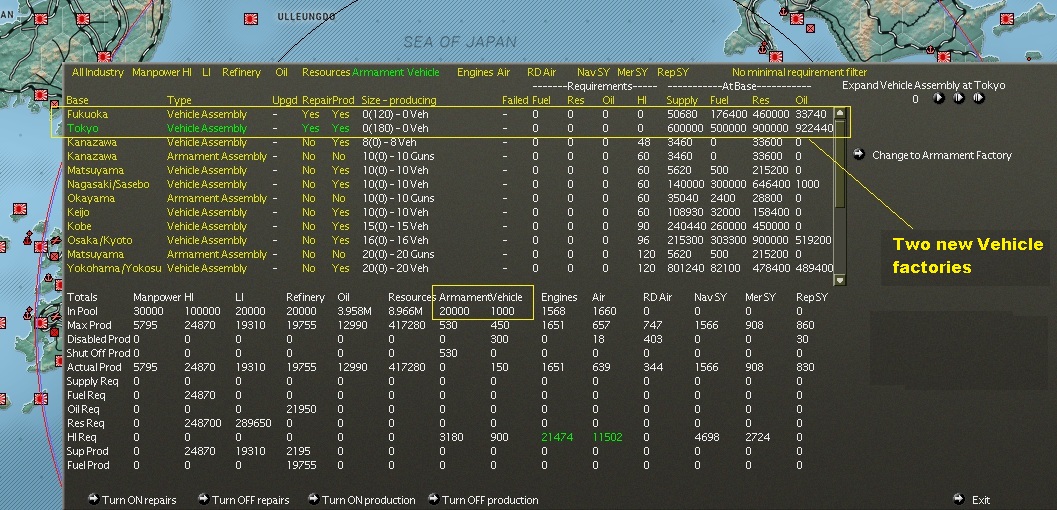Toggle Repair setting for Nagasaki/Sasebo row
The width and height of the screenshot is (1057, 510).
pos(309,184)
